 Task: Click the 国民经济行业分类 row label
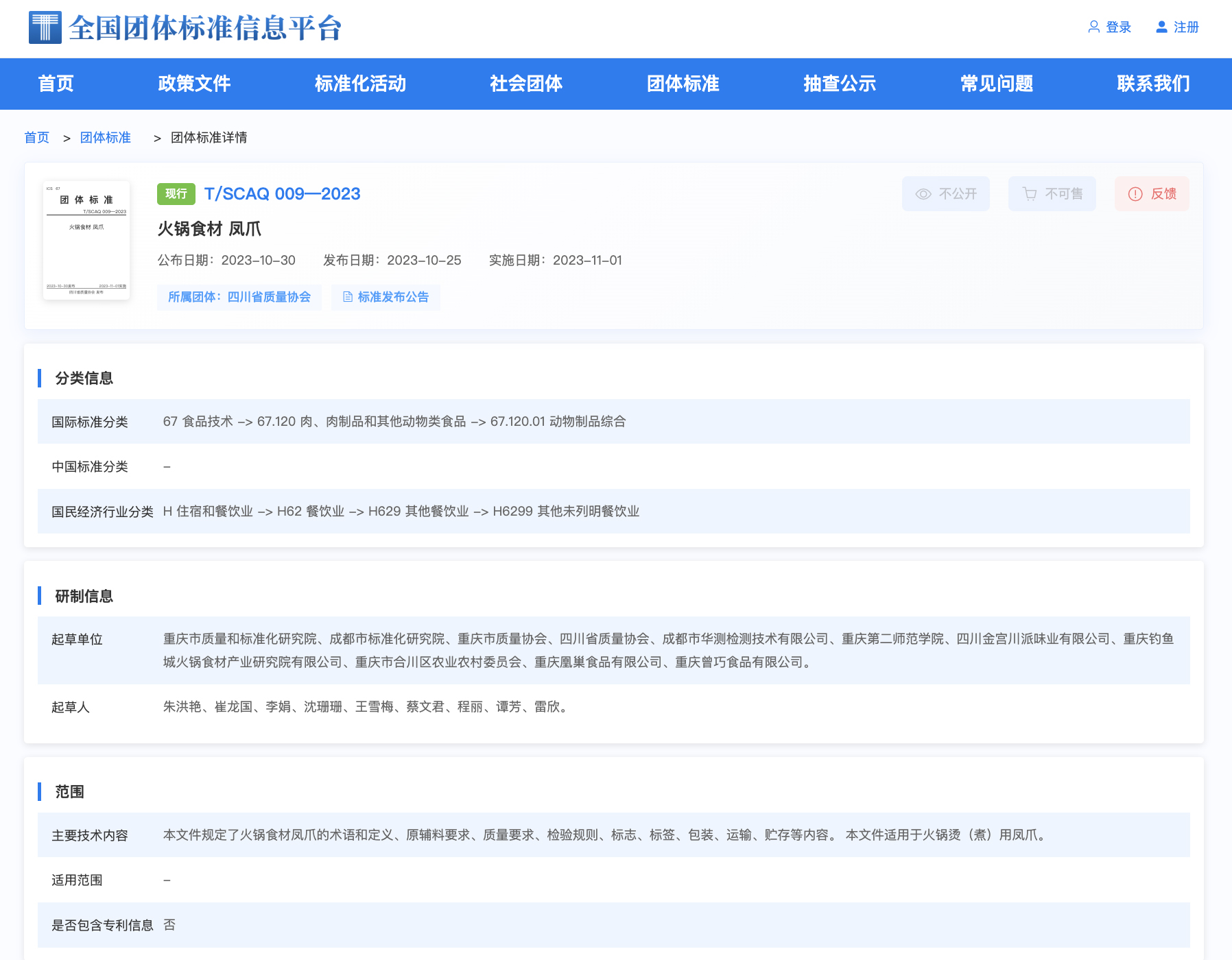[102, 512]
